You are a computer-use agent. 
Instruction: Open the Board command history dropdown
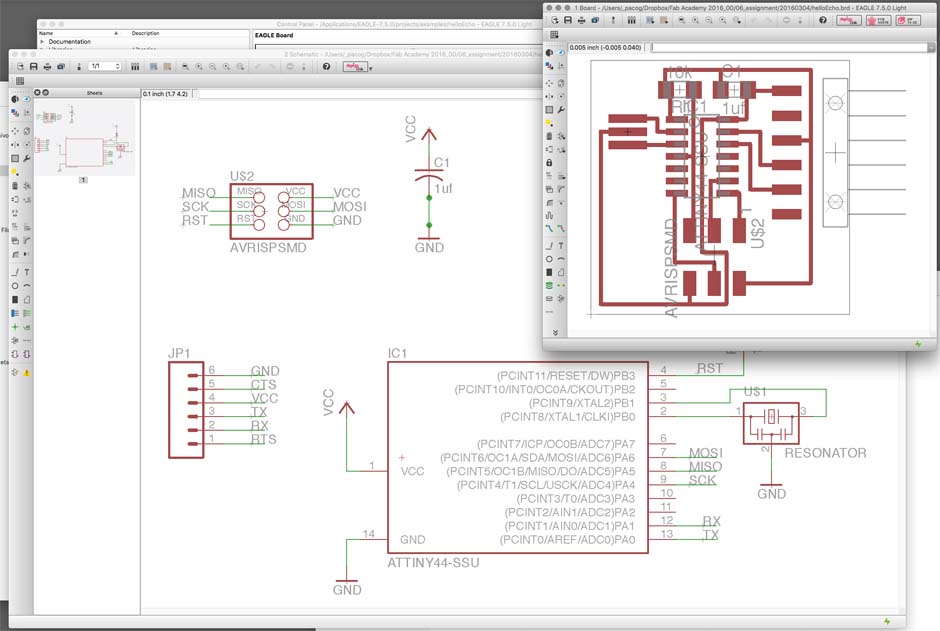click(931, 47)
